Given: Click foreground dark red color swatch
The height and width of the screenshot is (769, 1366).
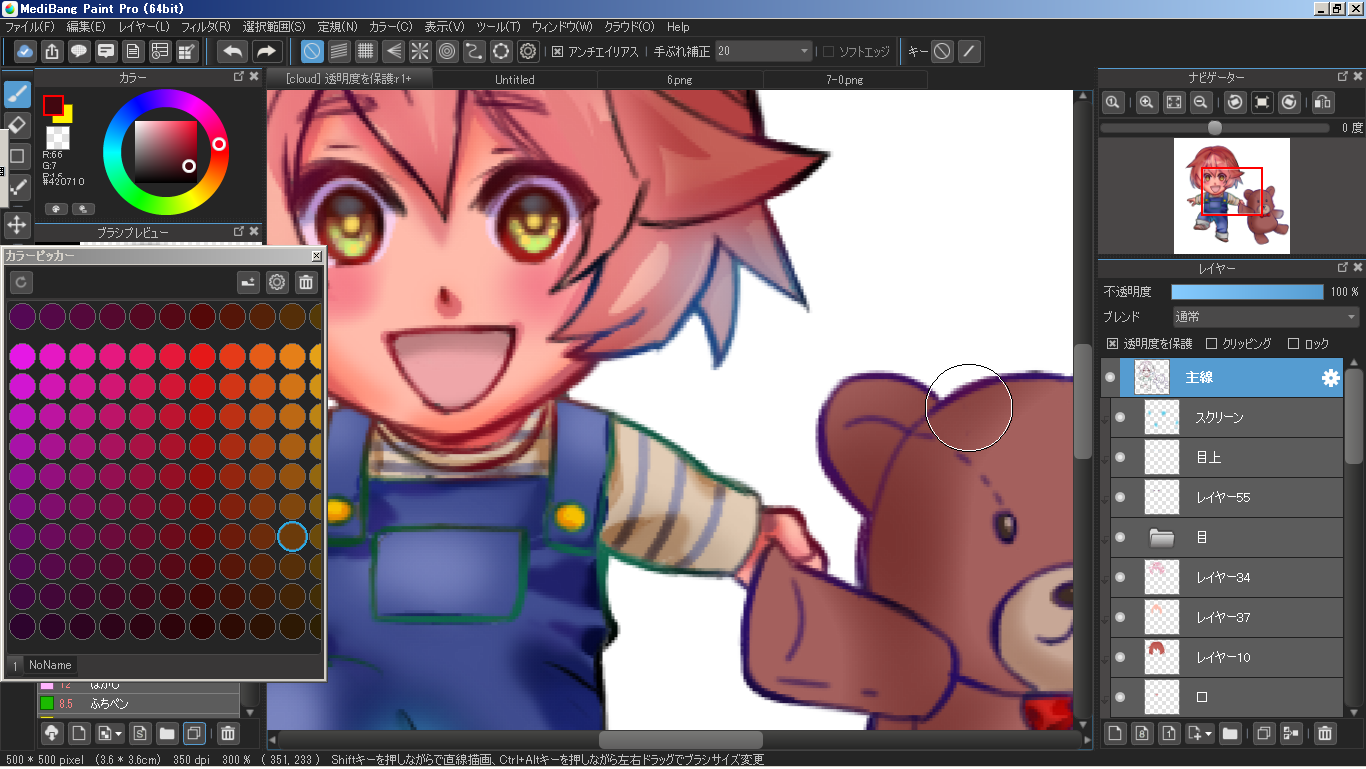Looking at the screenshot, I should 53,105.
